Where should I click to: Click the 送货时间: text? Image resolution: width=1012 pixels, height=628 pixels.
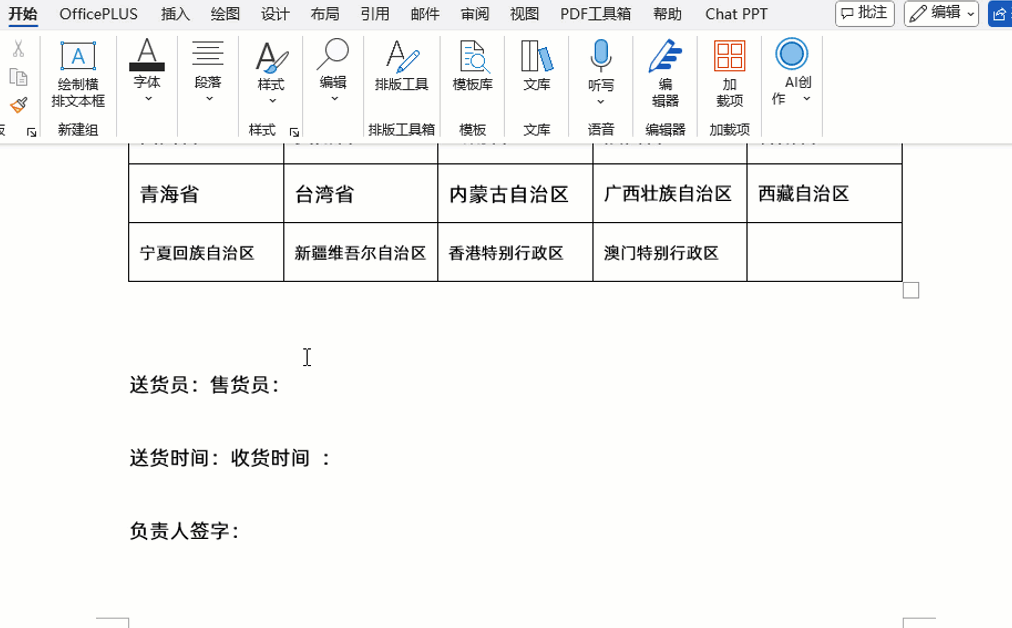coord(176,458)
